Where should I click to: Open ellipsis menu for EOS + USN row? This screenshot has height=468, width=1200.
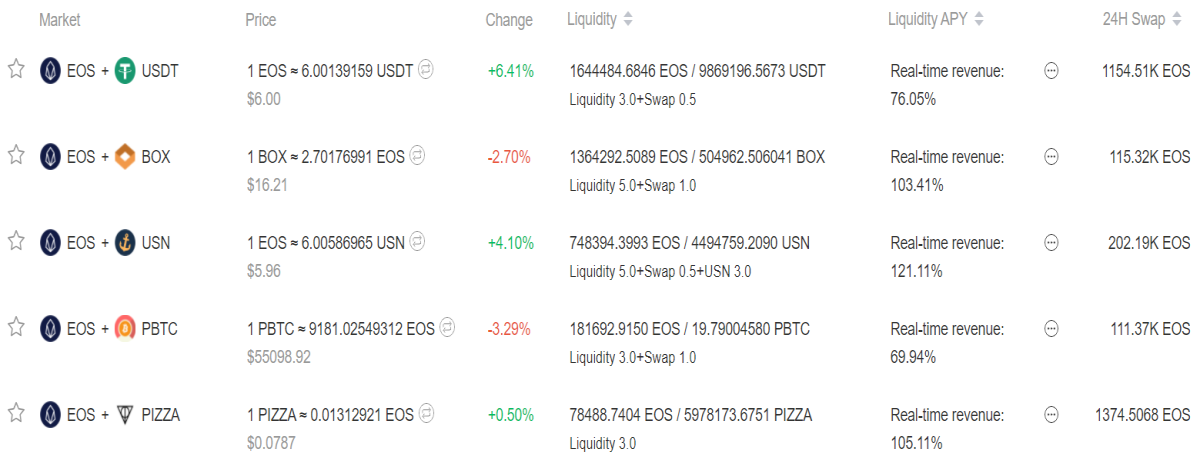pos(1051,243)
